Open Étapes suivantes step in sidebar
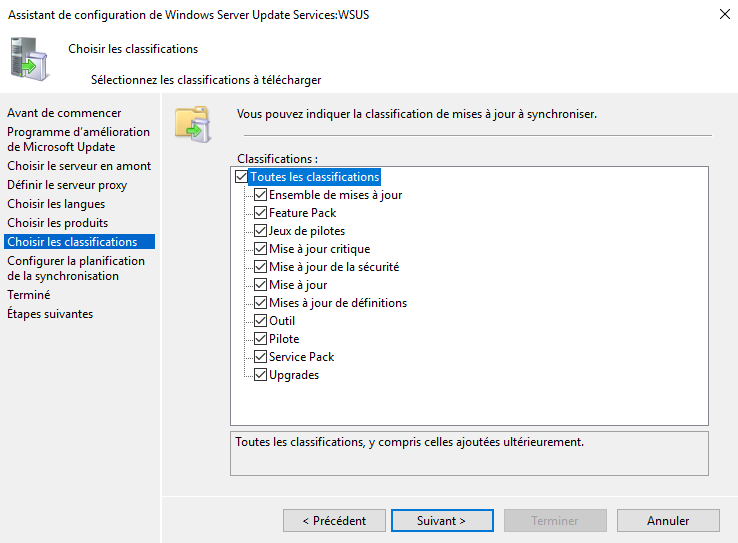This screenshot has width=738, height=543. tap(50, 313)
